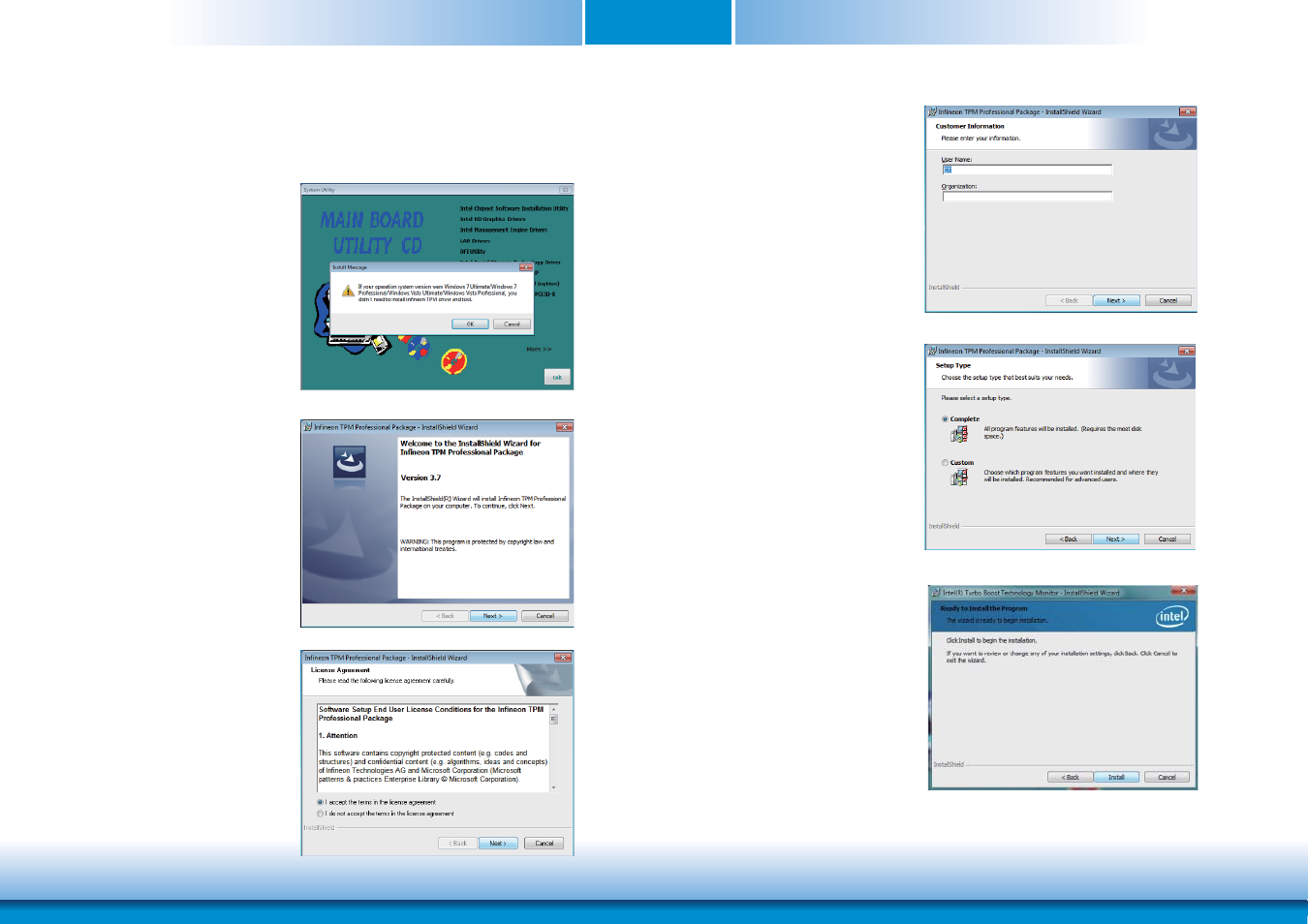The image size is (1308, 924).
Task: Open Intel HD Graphics Drivers entry
Action: click(492, 219)
